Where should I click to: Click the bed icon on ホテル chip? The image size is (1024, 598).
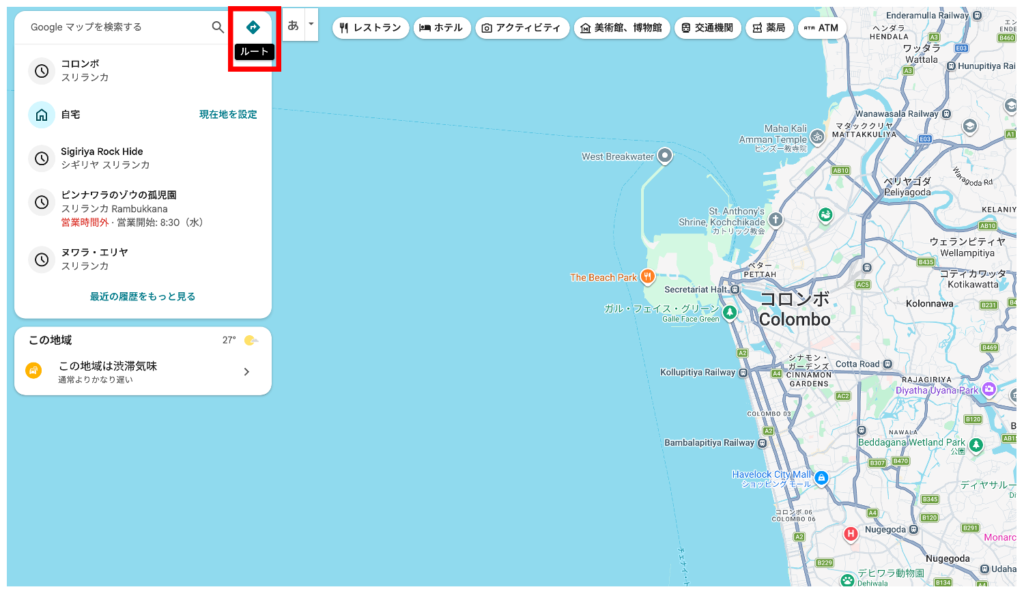428,27
